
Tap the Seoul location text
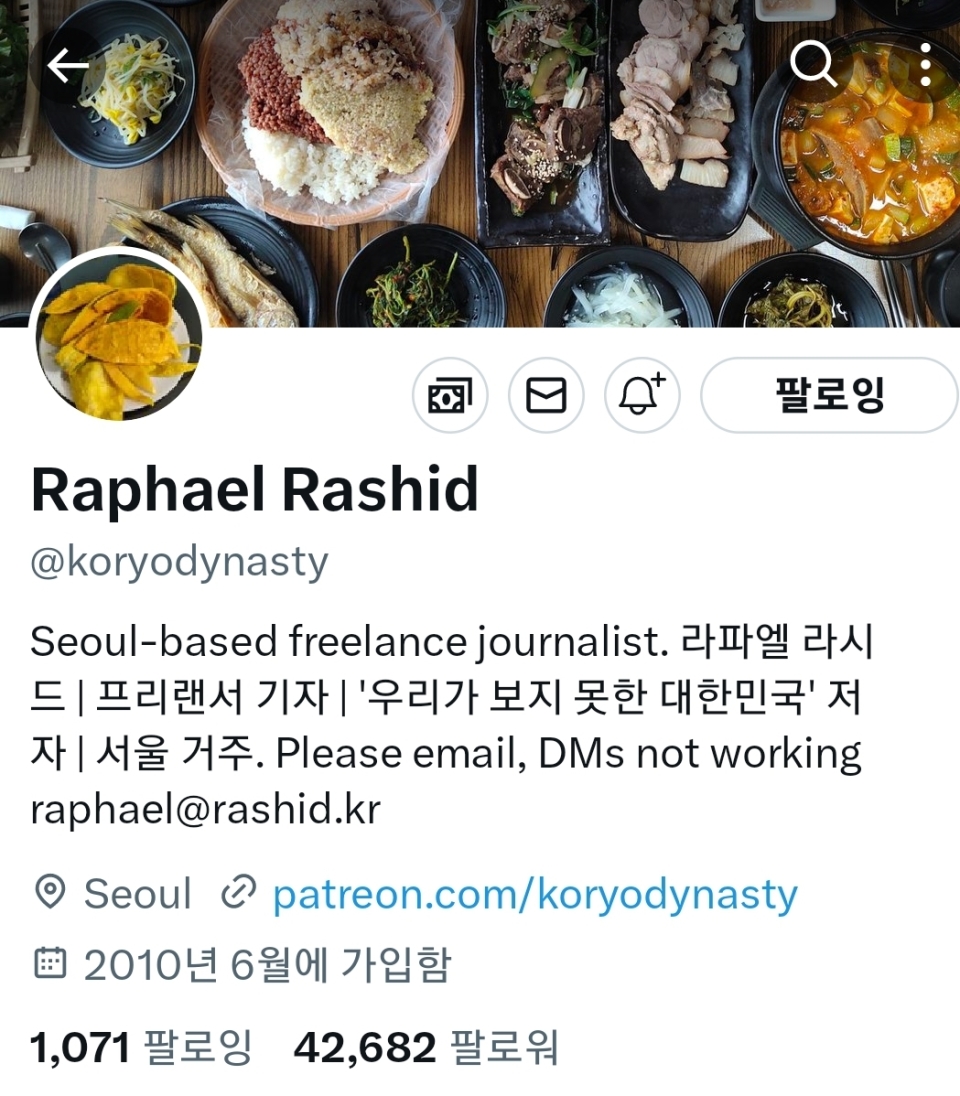137,894
